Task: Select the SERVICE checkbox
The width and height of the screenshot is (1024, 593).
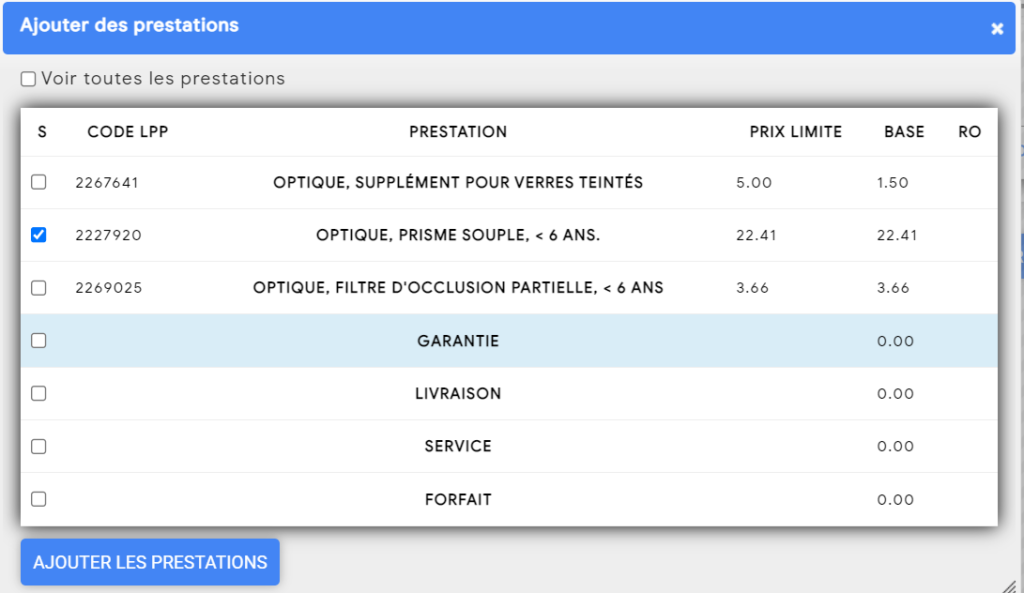Action: (x=39, y=446)
